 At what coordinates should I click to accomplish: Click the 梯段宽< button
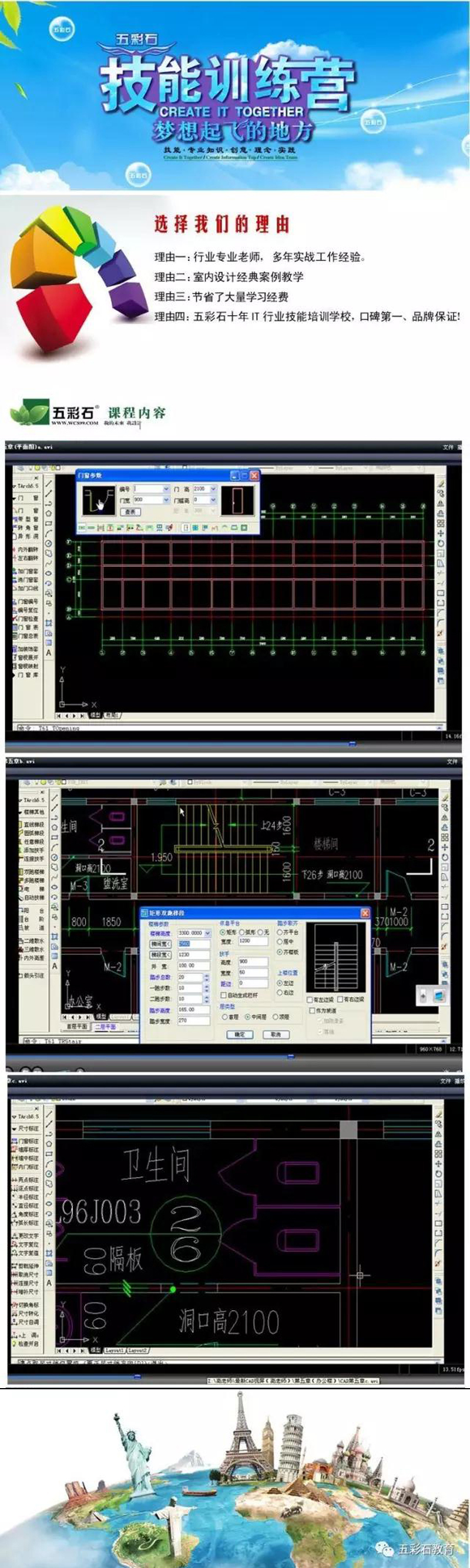(160, 955)
